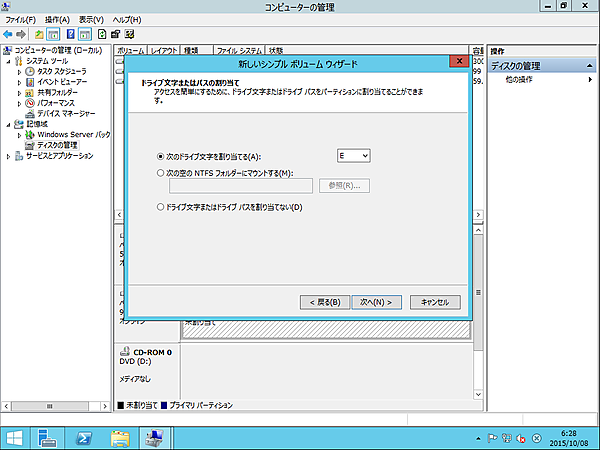The image size is (600, 450).
Task: Click the キャンセル button in the wizard
Action: click(435, 302)
